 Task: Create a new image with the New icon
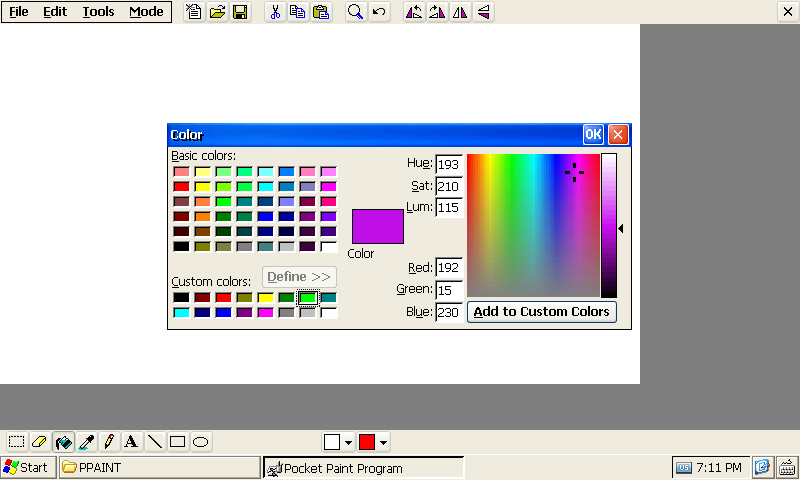point(194,12)
